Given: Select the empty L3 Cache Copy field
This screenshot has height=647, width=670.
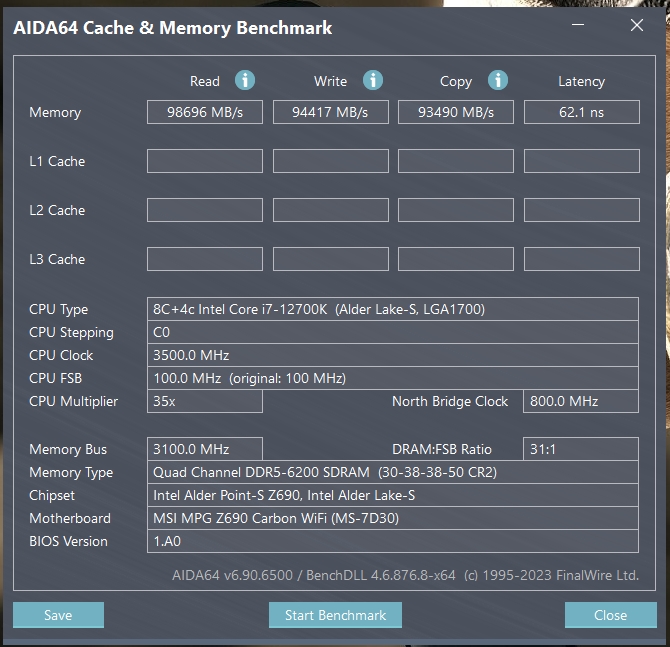Looking at the screenshot, I should pyautogui.click(x=456, y=259).
